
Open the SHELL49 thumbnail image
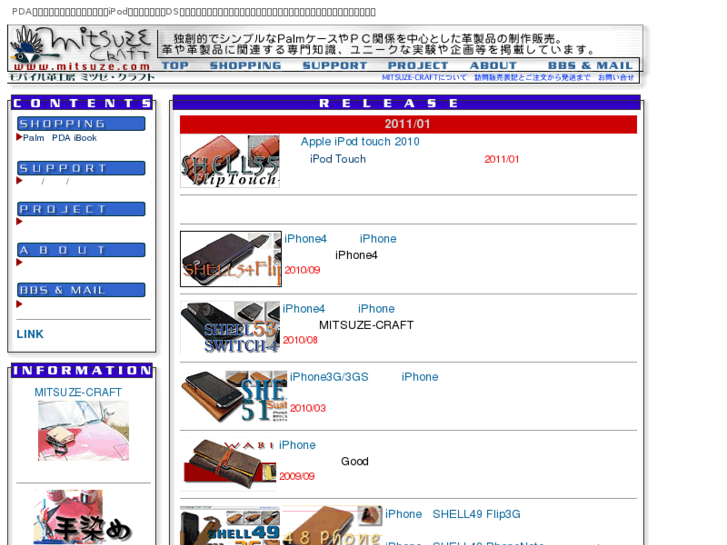(x=230, y=526)
